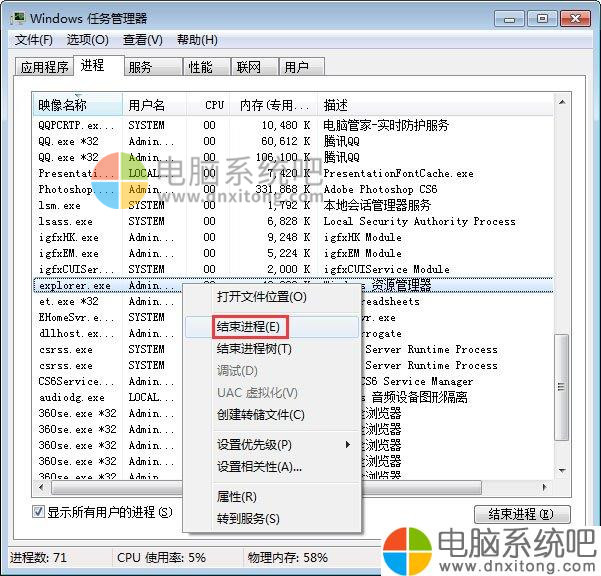Click 进程数: 71 in status bar
Viewport: 601px width, 576px height.
pyautogui.click(x=38, y=557)
